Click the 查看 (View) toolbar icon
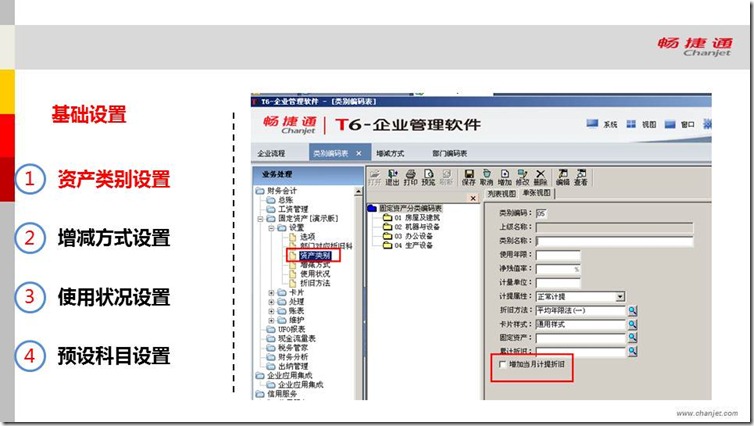Image resolution: width=754 pixels, height=426 pixels. tap(580, 177)
